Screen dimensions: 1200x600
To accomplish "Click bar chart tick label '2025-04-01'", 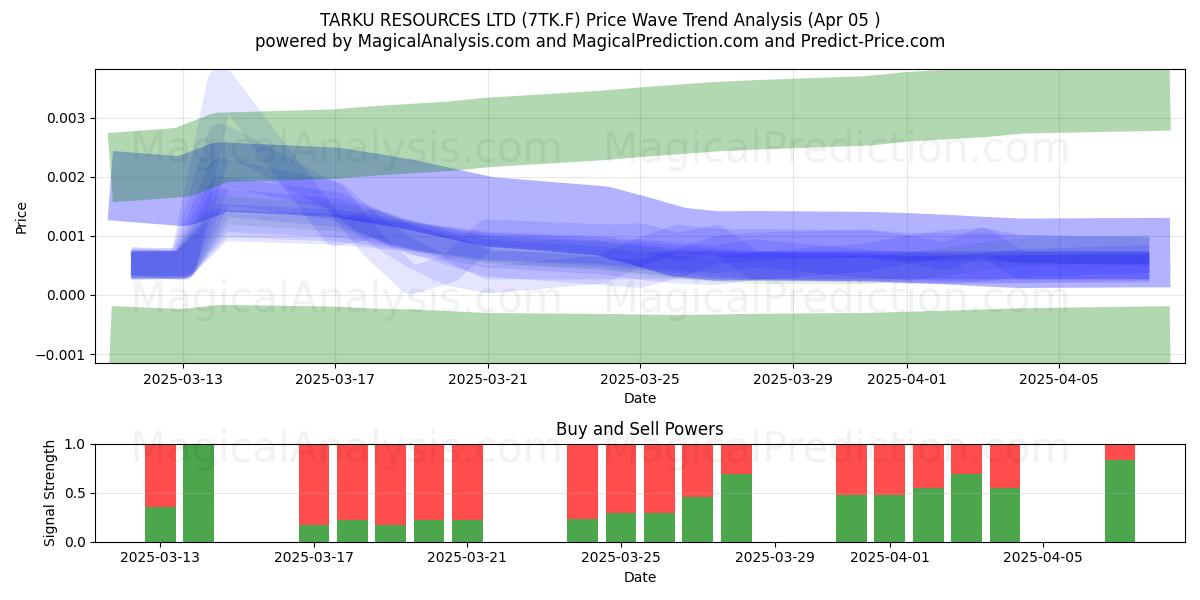I will coord(890,557).
